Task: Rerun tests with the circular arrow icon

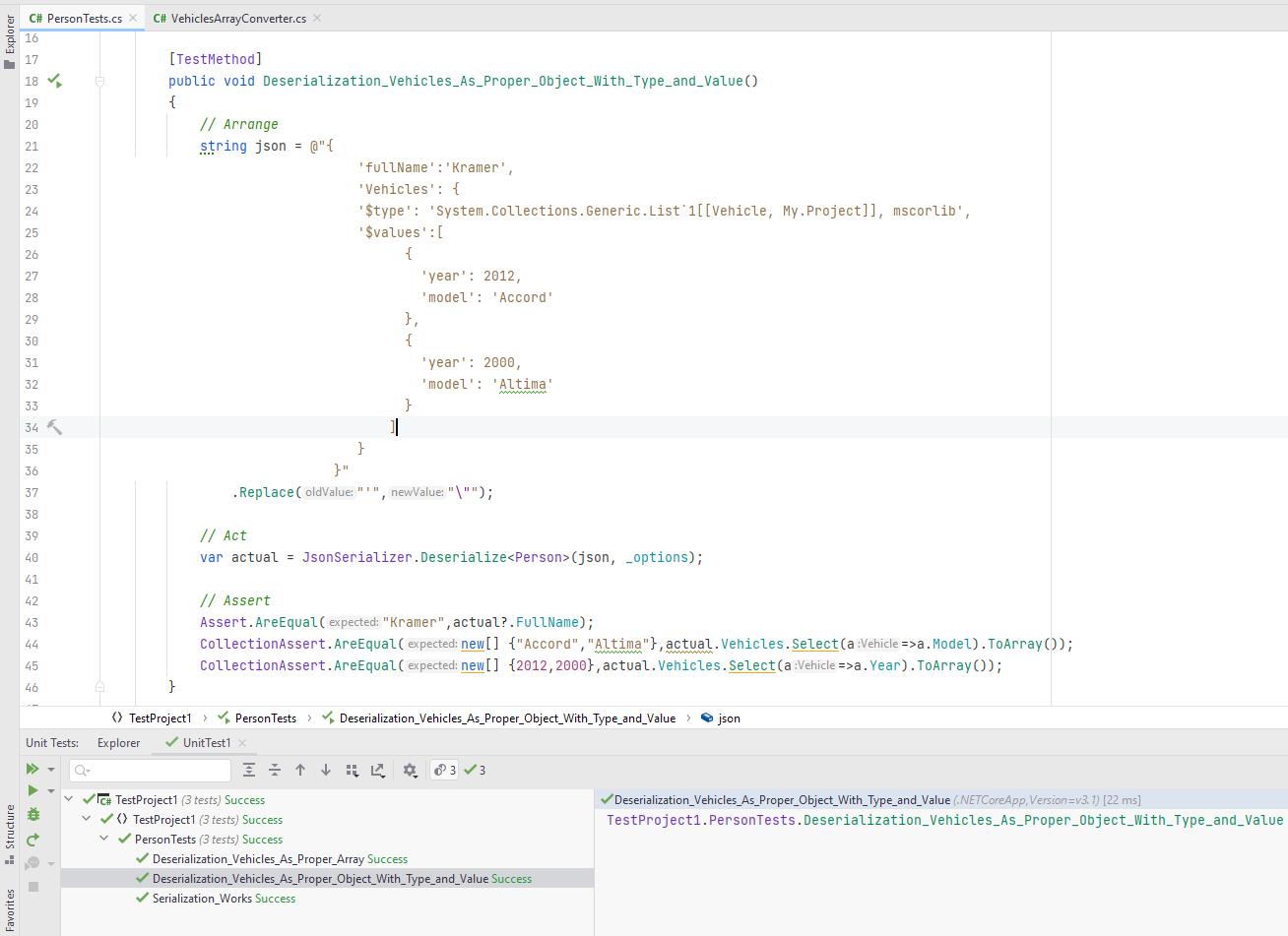Action: pyautogui.click(x=32, y=839)
